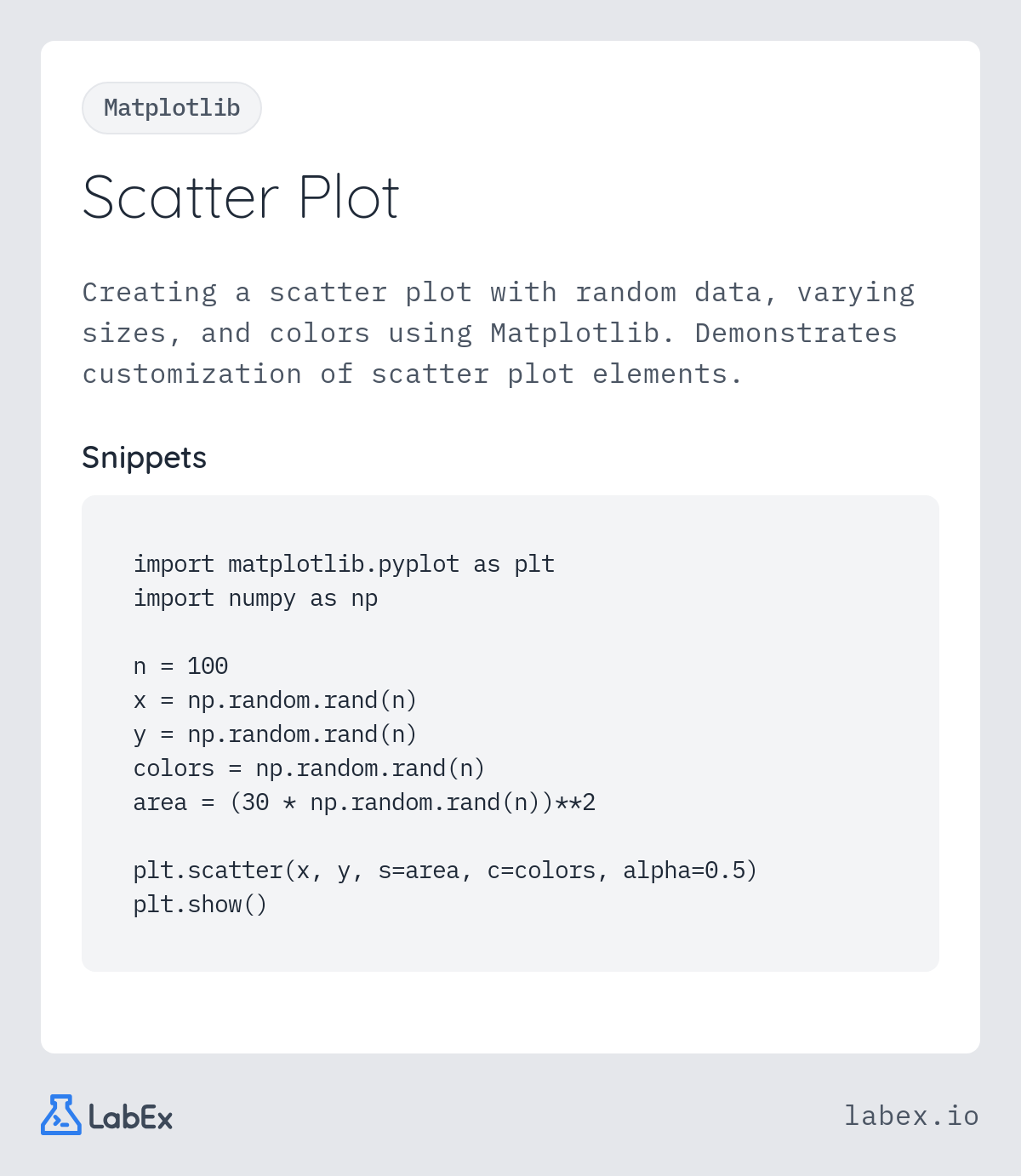1021x1176 pixels.
Task: Click the Snippets section heading
Action: [145, 458]
